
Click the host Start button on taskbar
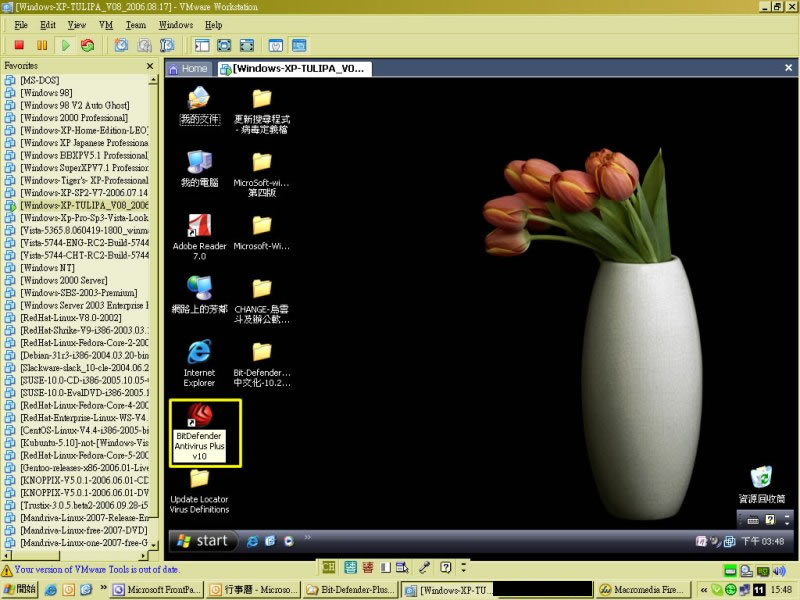click(x=20, y=589)
